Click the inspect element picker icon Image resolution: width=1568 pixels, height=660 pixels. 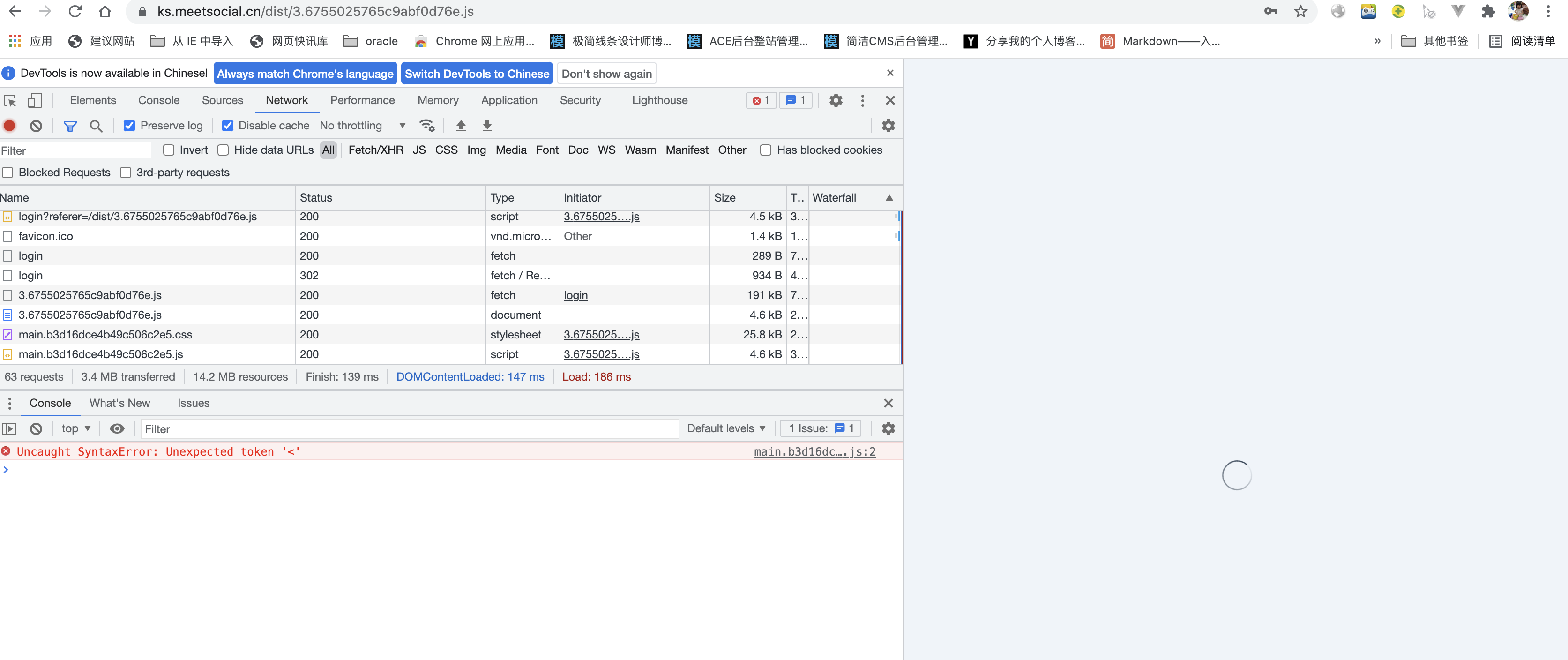click(x=10, y=100)
